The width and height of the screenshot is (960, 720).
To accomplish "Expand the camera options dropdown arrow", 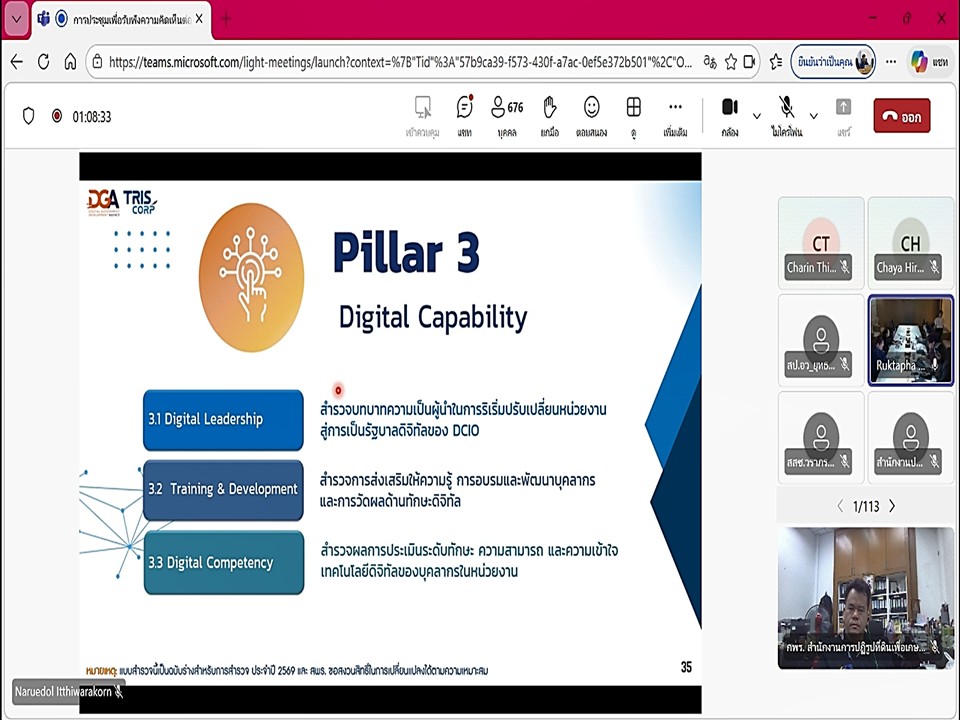I will point(757,116).
